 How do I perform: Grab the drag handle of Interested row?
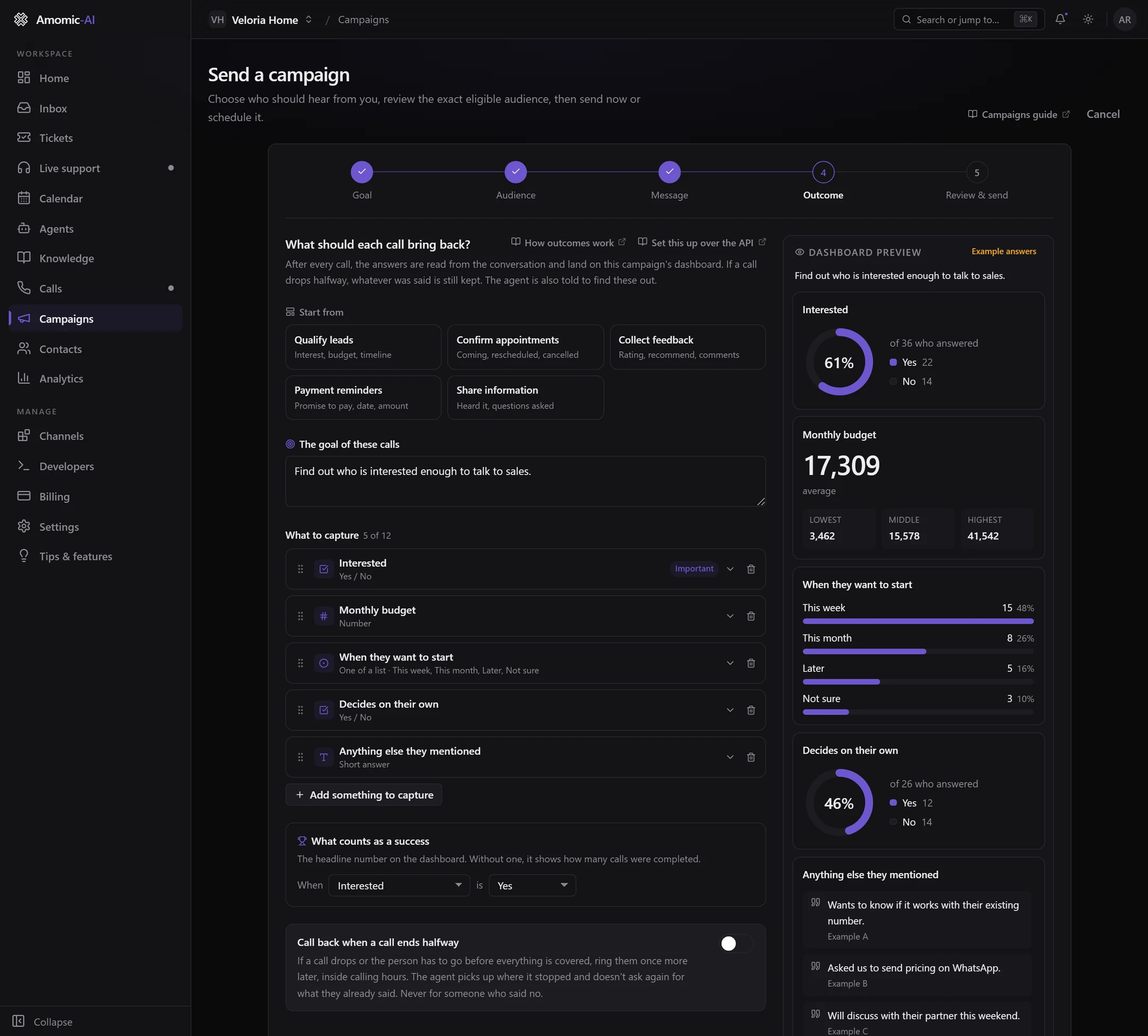click(301, 568)
